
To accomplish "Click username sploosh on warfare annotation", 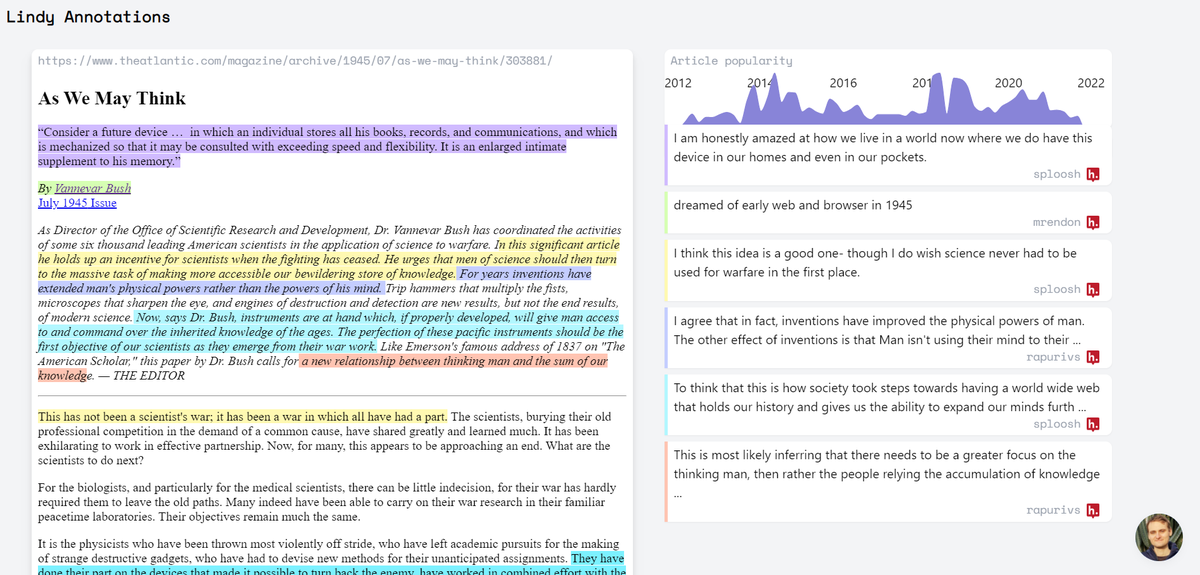I will [1057, 290].
